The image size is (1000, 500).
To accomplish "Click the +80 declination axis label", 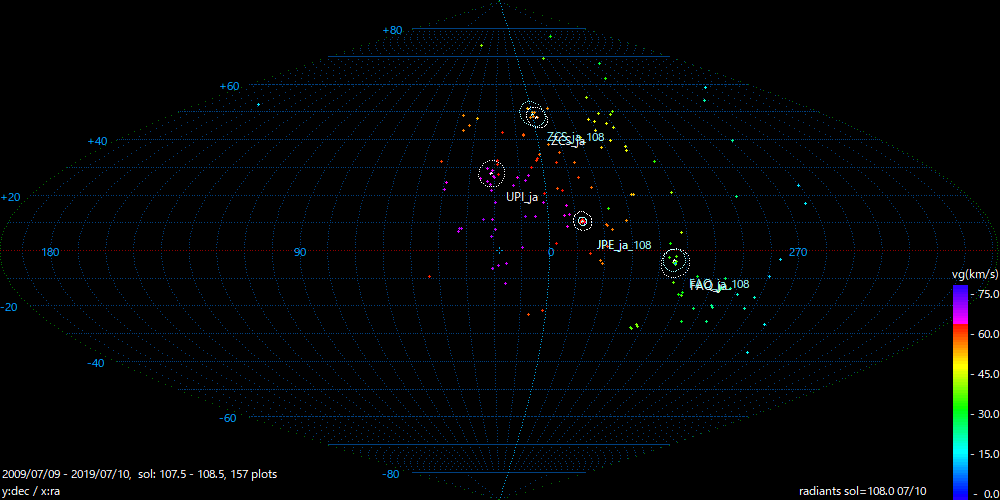I will pos(392,30).
